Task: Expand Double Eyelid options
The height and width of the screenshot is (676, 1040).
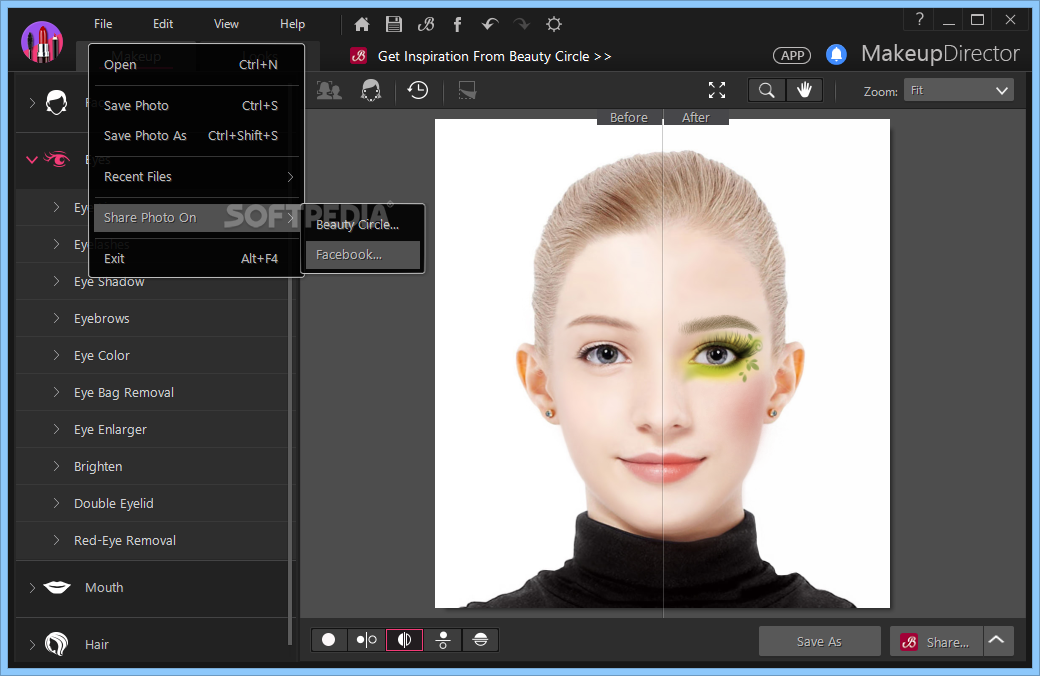Action: coord(56,504)
